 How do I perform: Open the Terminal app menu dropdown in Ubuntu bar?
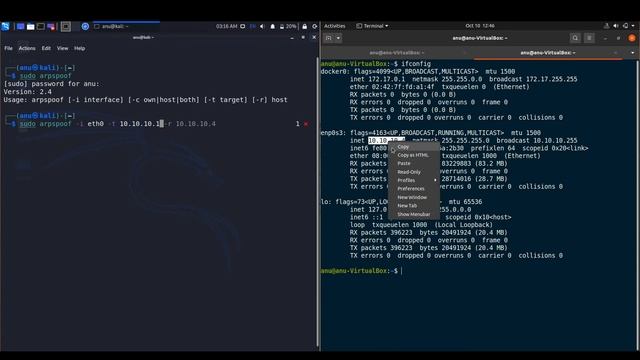(x=372, y=26)
